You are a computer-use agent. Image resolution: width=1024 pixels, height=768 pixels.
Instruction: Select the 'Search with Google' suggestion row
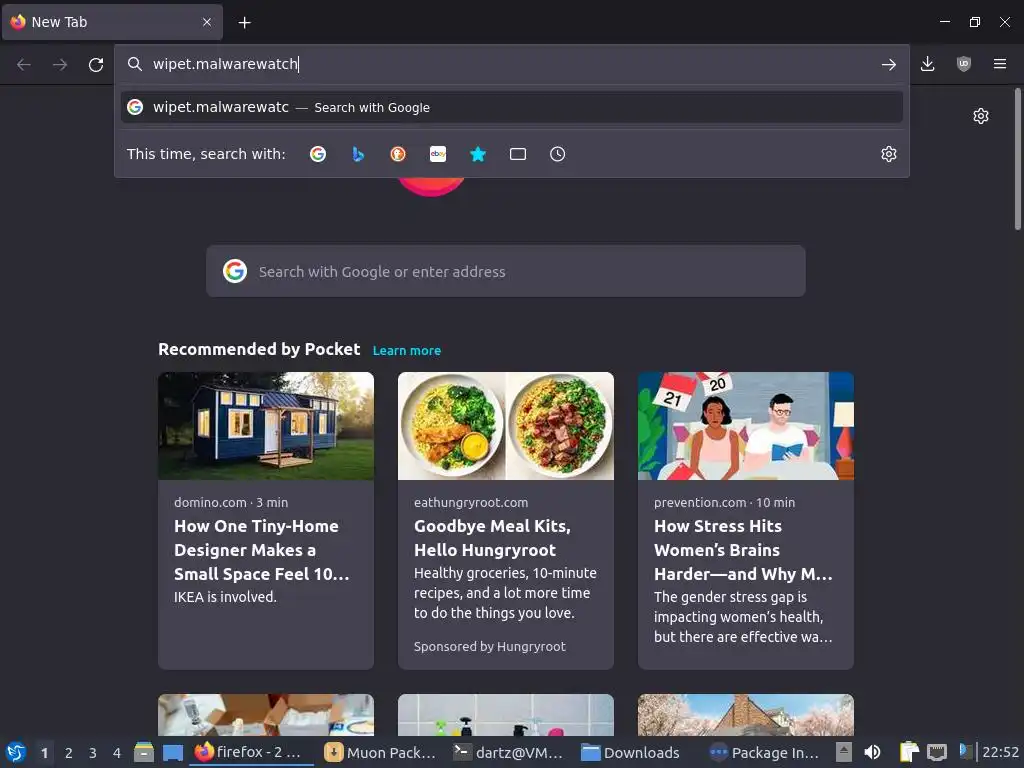511,107
